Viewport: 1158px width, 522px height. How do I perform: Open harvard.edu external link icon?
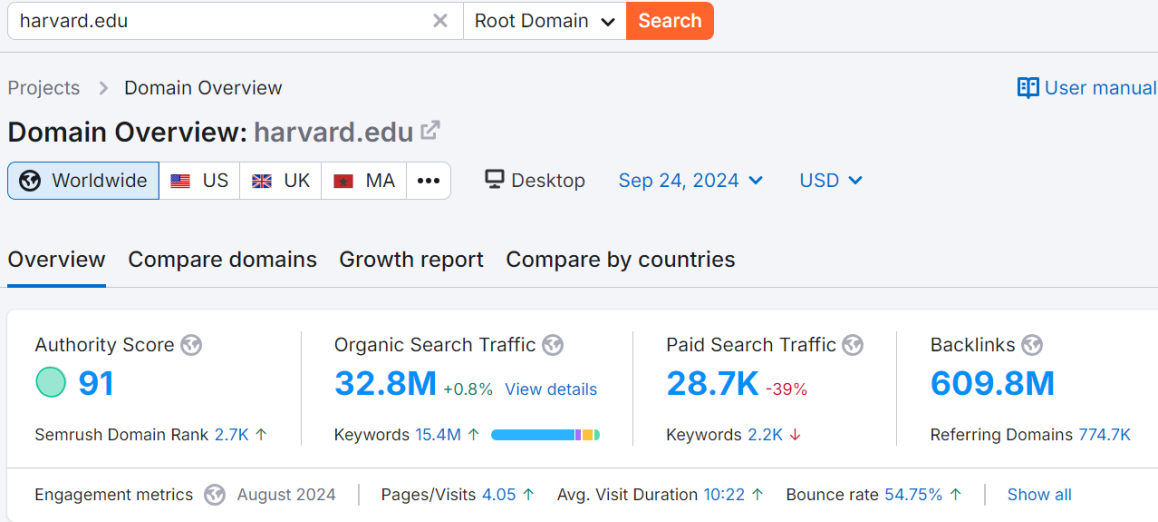coord(430,131)
